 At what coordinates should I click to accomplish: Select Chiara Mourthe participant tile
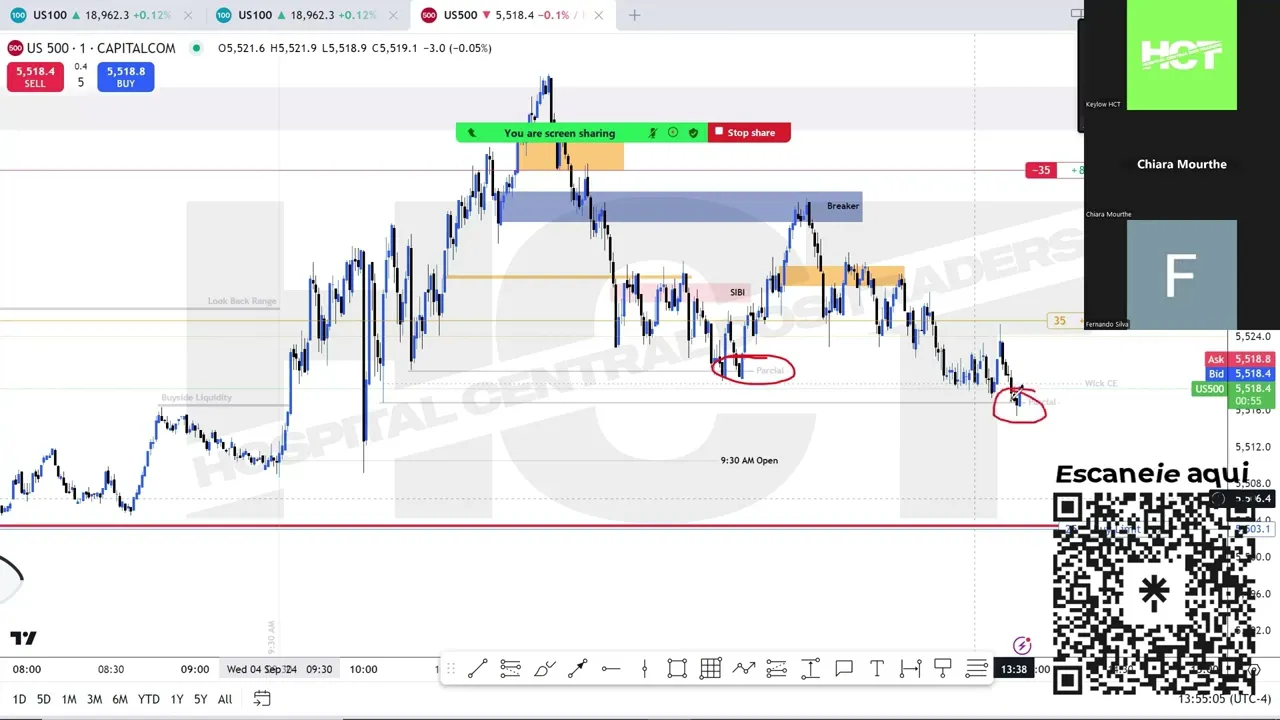tap(1182, 164)
